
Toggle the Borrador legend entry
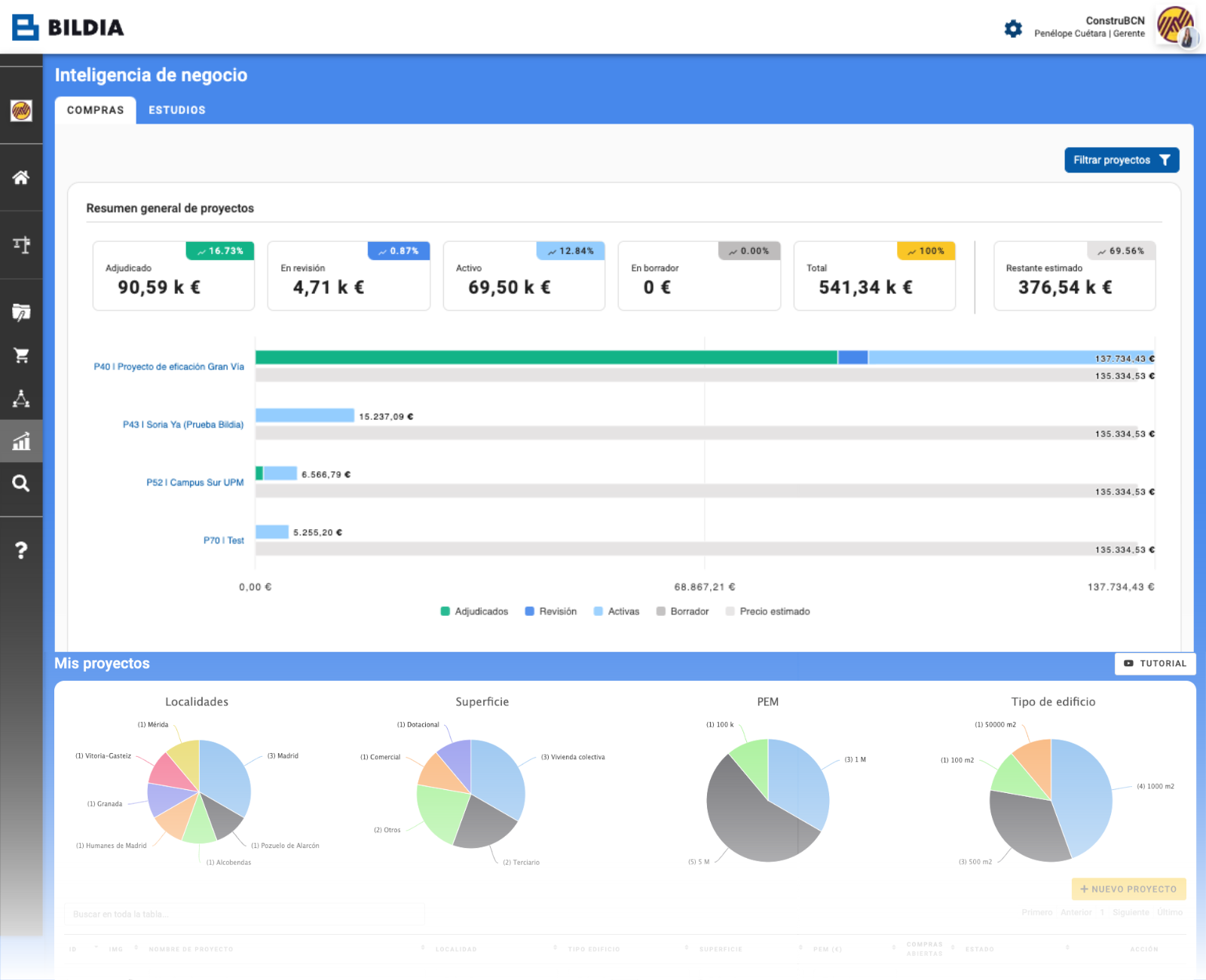tap(682, 611)
